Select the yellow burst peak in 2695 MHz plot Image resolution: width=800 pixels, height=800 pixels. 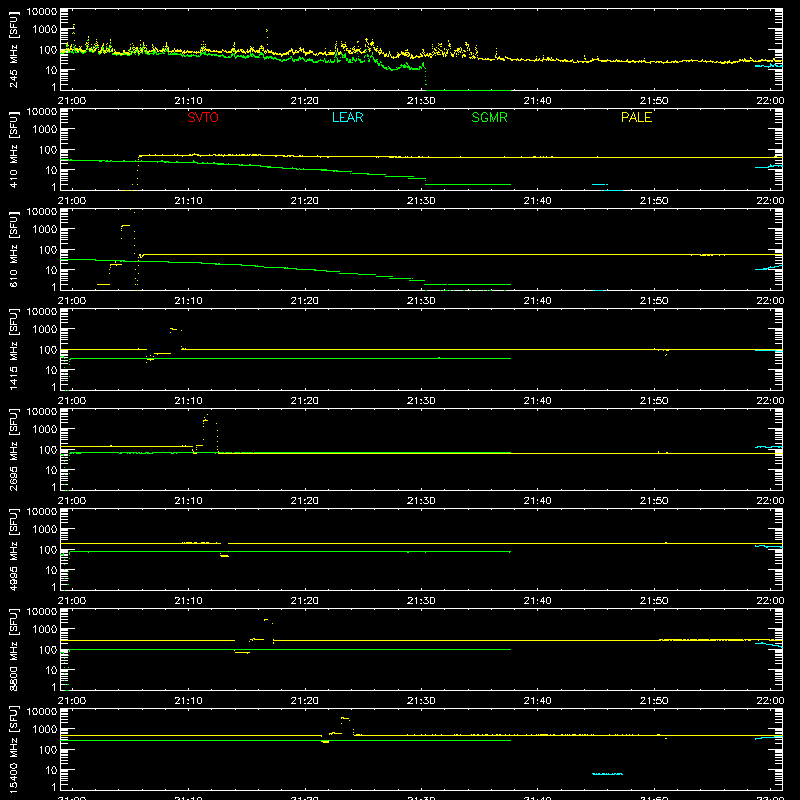pyautogui.click(x=206, y=419)
